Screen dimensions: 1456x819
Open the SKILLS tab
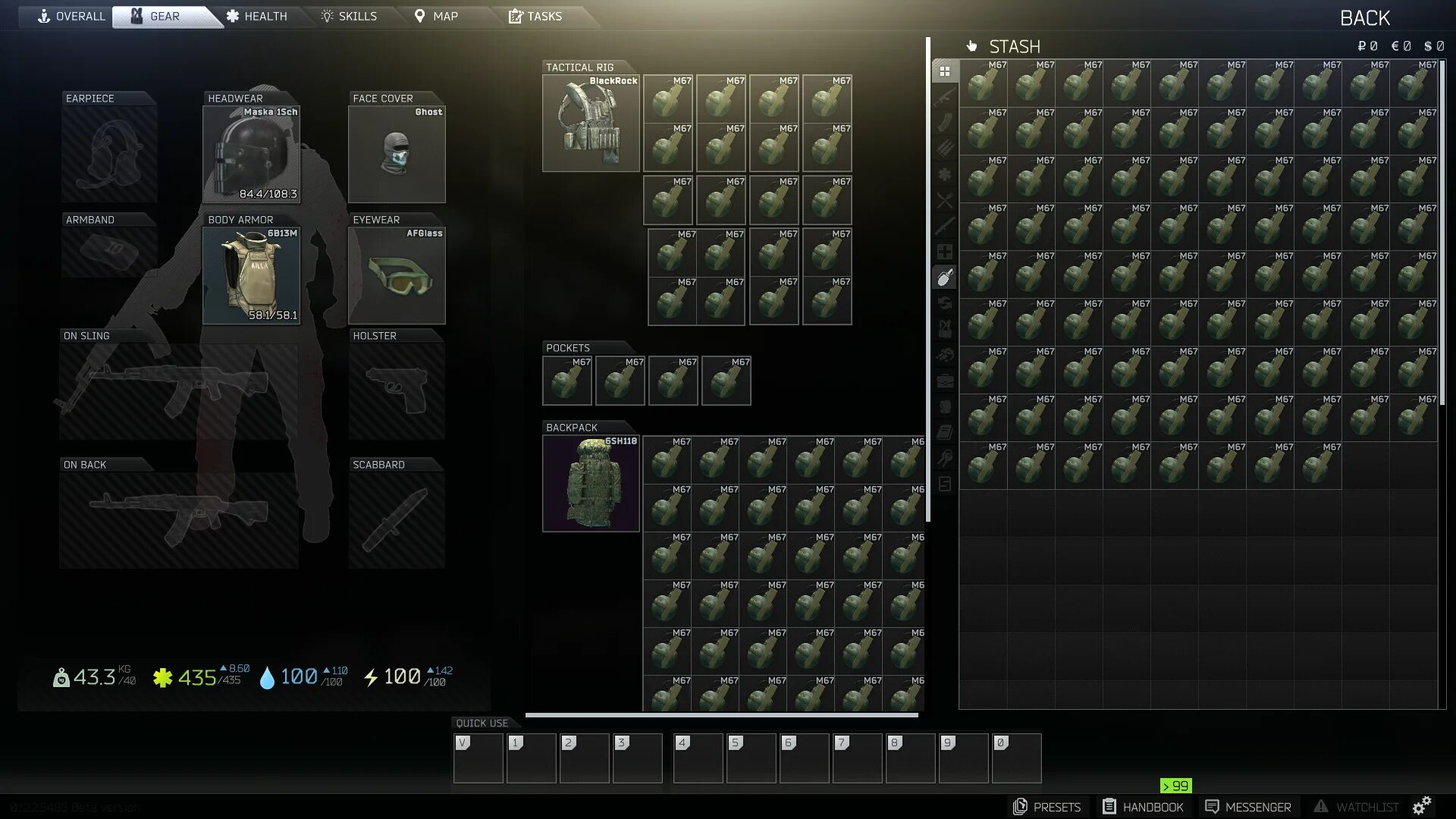(x=349, y=16)
